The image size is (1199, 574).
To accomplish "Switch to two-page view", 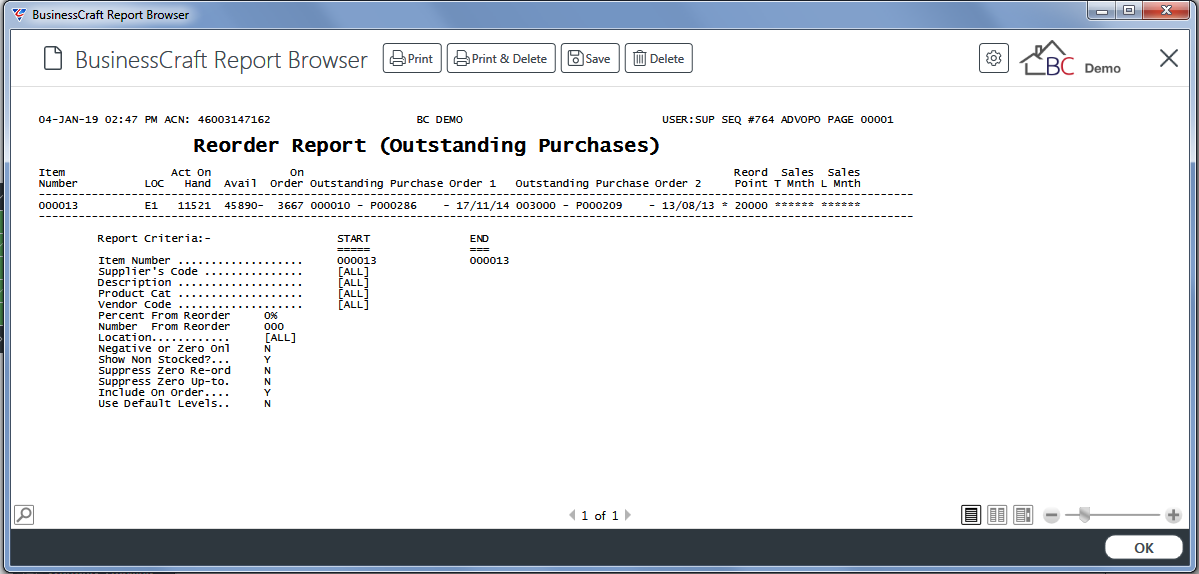I will [997, 515].
